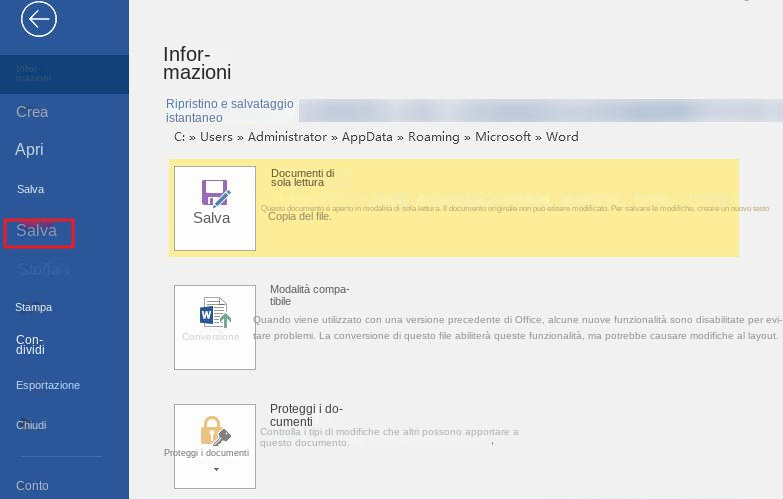Image resolution: width=783 pixels, height=499 pixels.
Task: Expand the Proteggi i documenti dropdown arrow
Action: click(214, 468)
